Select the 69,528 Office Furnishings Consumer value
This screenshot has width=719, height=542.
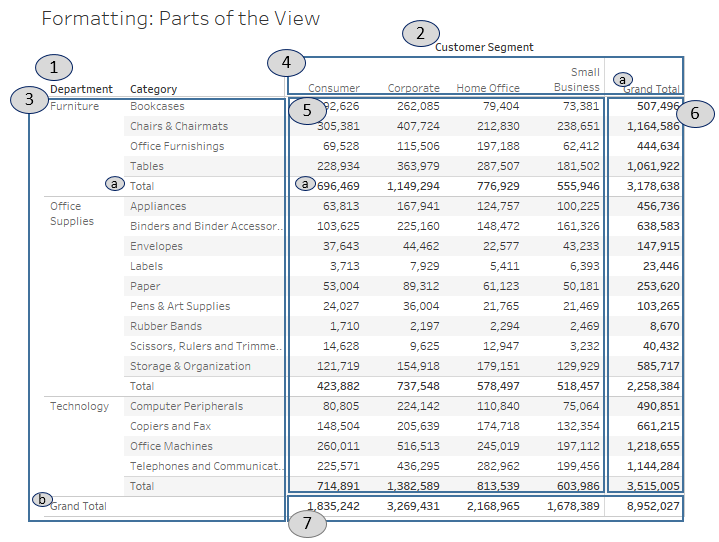point(341,146)
